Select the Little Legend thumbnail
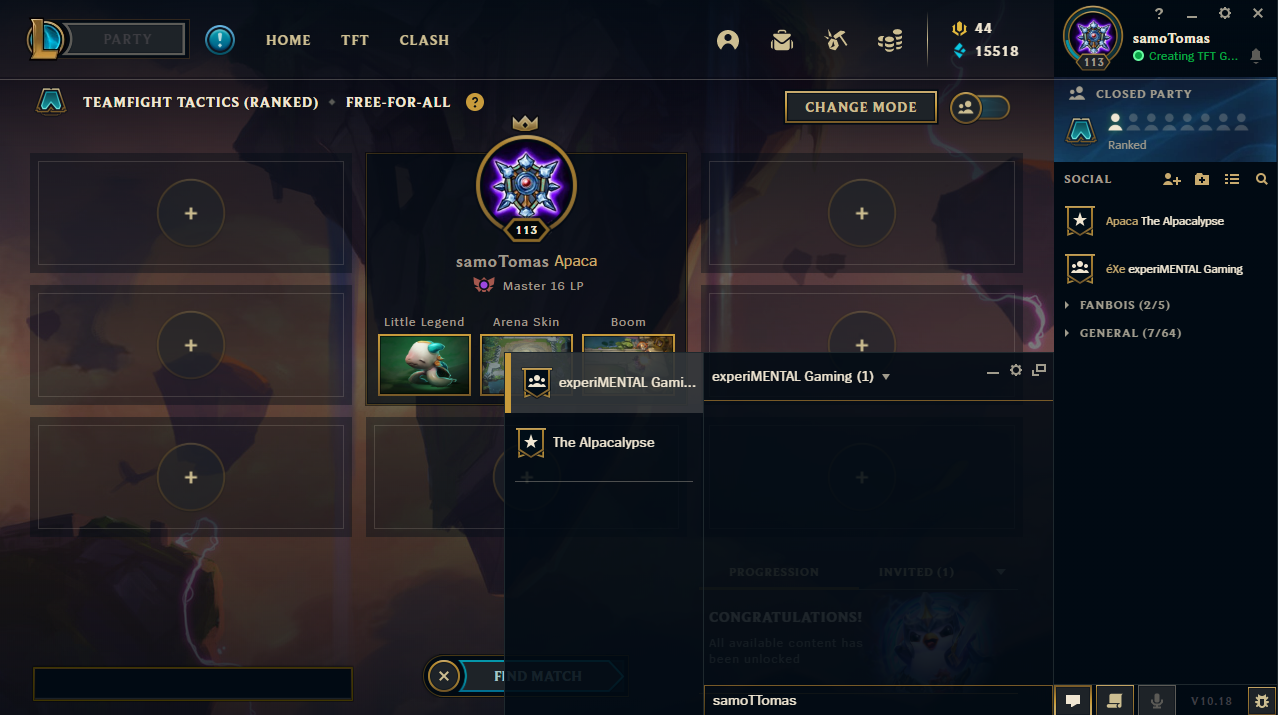This screenshot has height=715, width=1278. point(424,364)
